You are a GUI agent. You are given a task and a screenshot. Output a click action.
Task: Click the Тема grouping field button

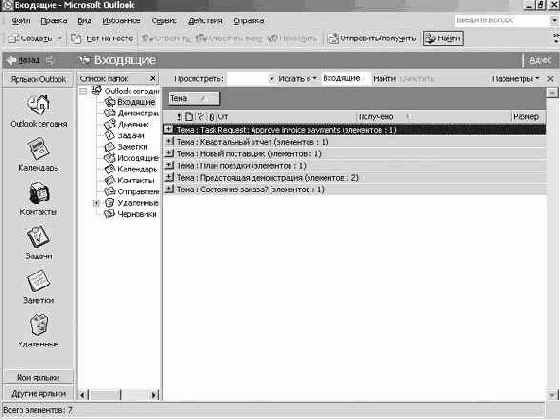tap(194, 99)
